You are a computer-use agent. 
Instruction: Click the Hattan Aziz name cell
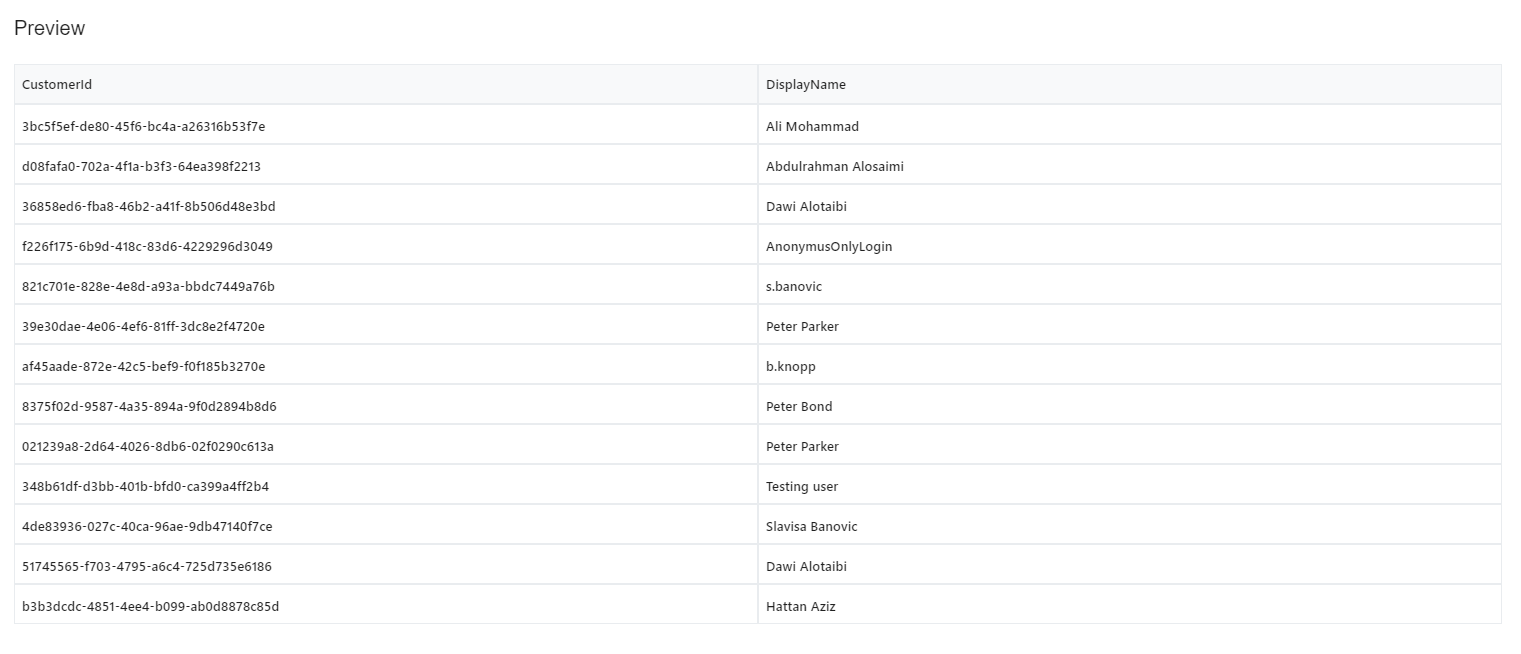pos(800,607)
